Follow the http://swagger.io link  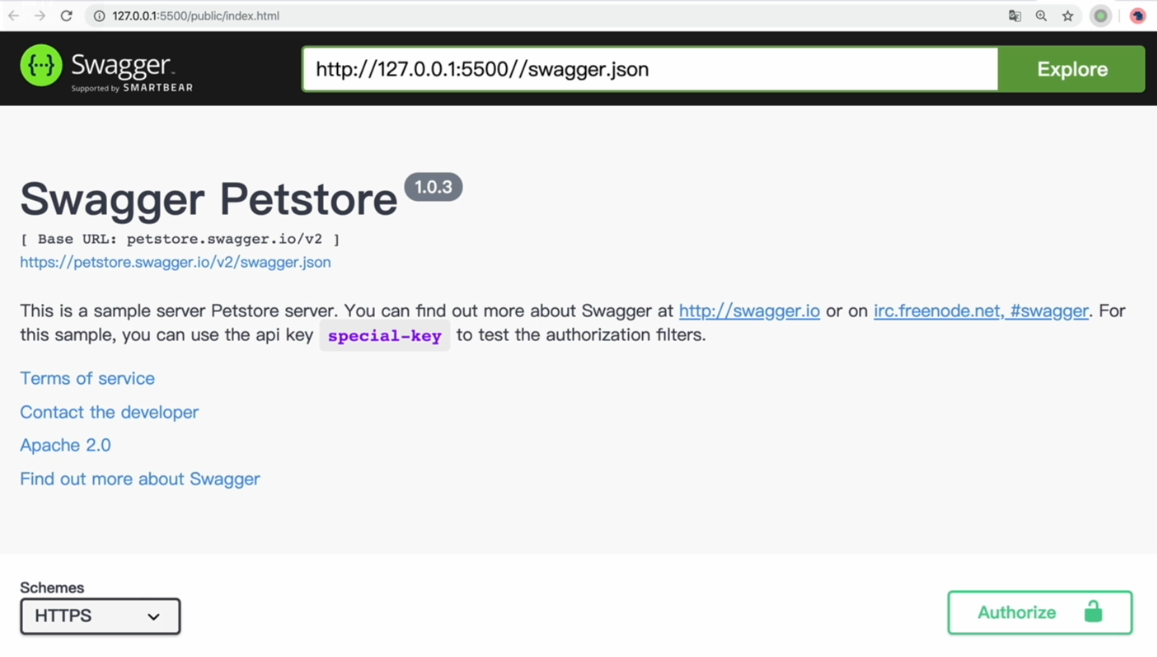749,311
